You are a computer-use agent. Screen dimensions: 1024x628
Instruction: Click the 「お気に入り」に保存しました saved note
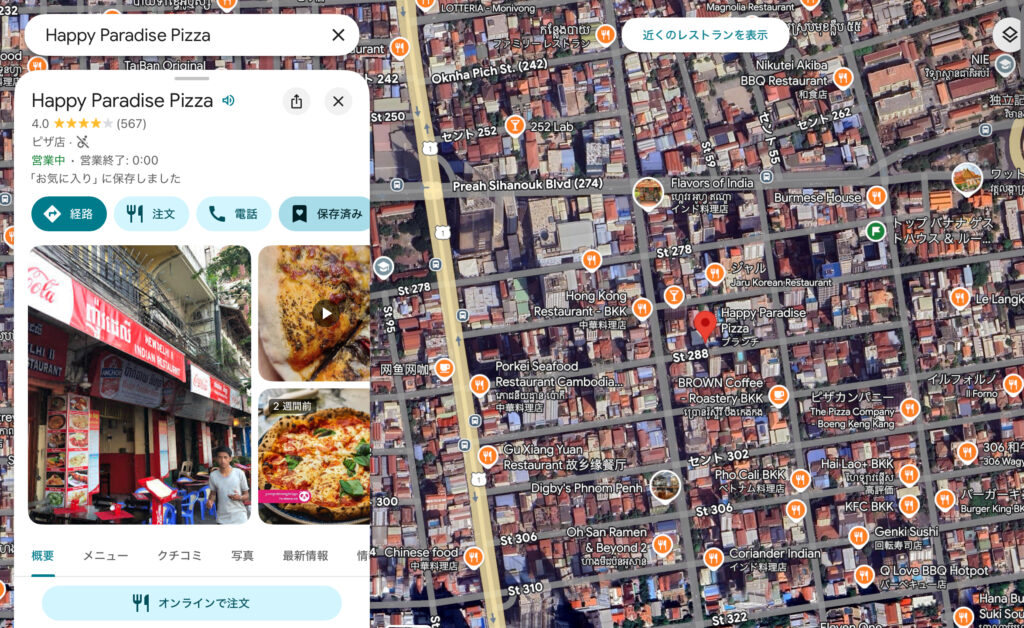106,178
